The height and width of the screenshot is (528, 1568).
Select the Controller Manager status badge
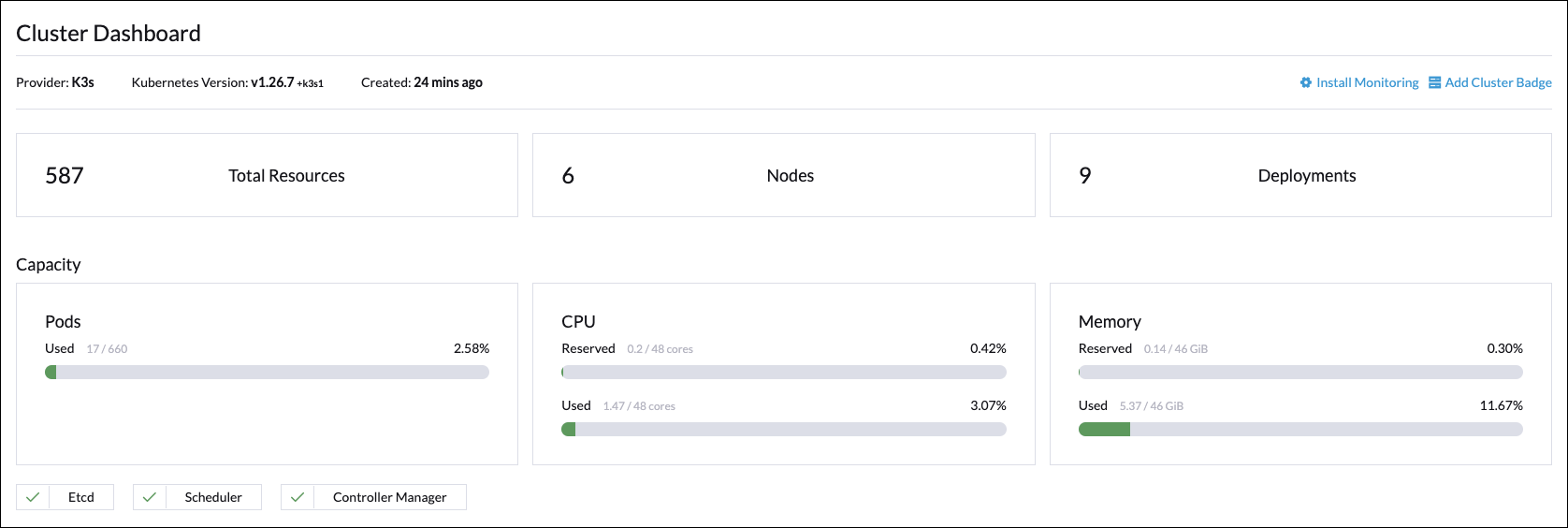pos(373,497)
